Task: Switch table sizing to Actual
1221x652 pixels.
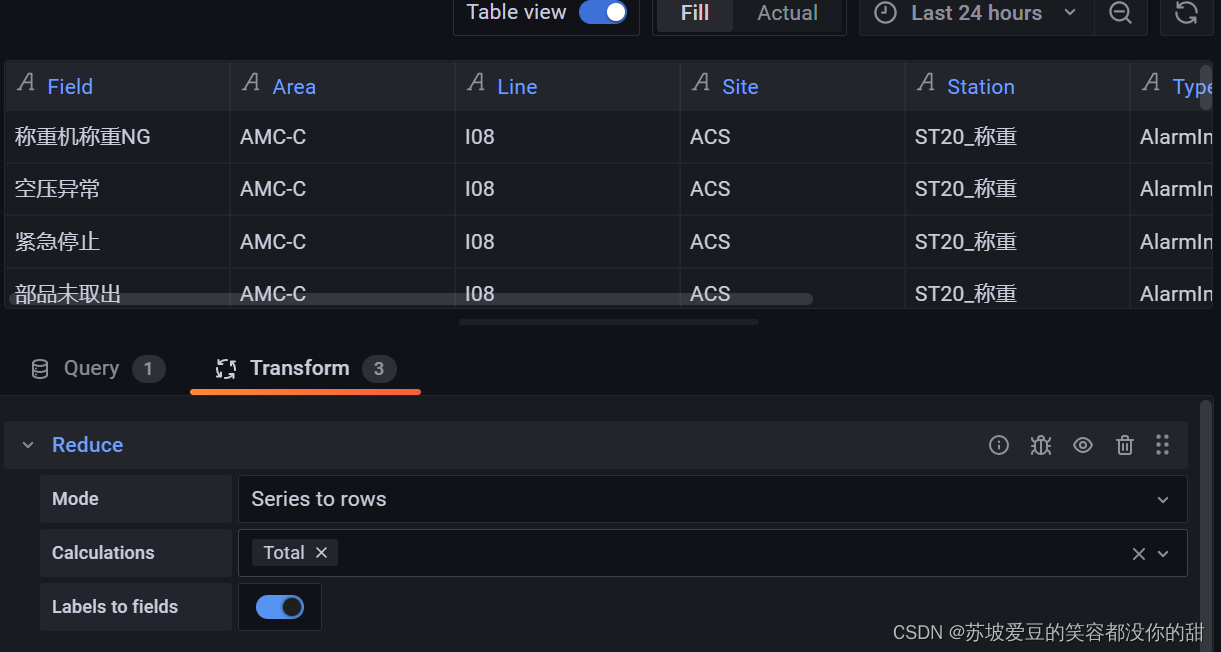Action: coord(787,13)
